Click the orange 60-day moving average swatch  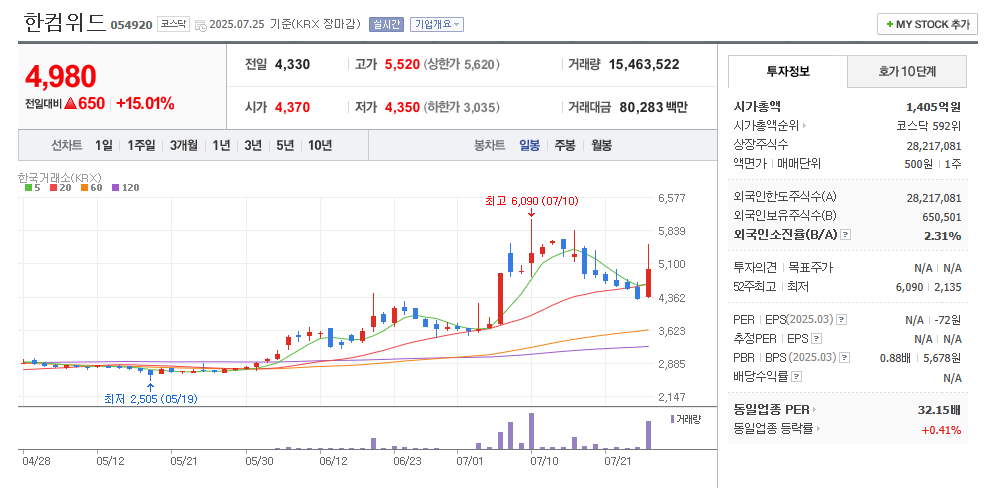click(83, 188)
